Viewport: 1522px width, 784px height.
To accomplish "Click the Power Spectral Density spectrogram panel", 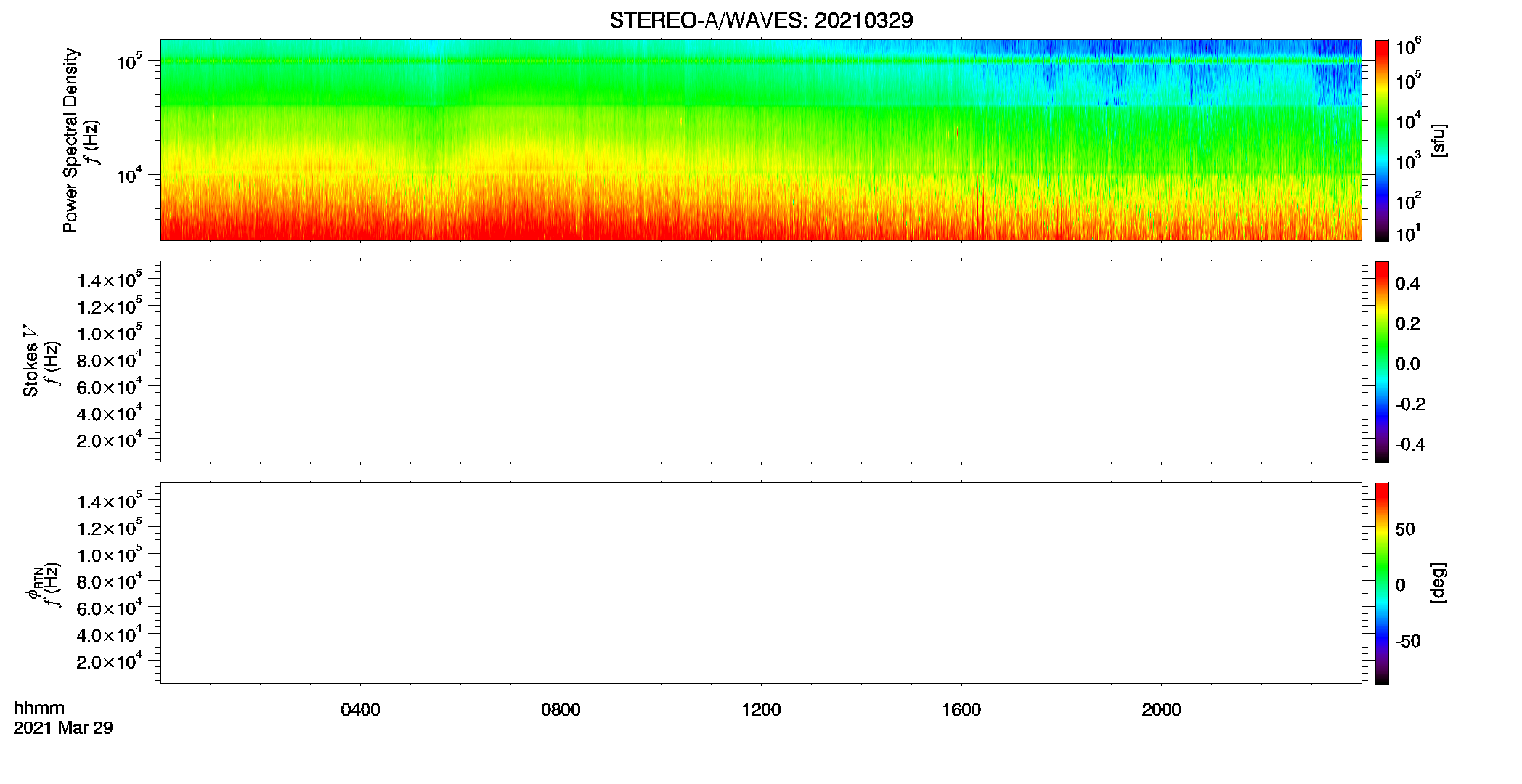I will (x=761, y=140).
